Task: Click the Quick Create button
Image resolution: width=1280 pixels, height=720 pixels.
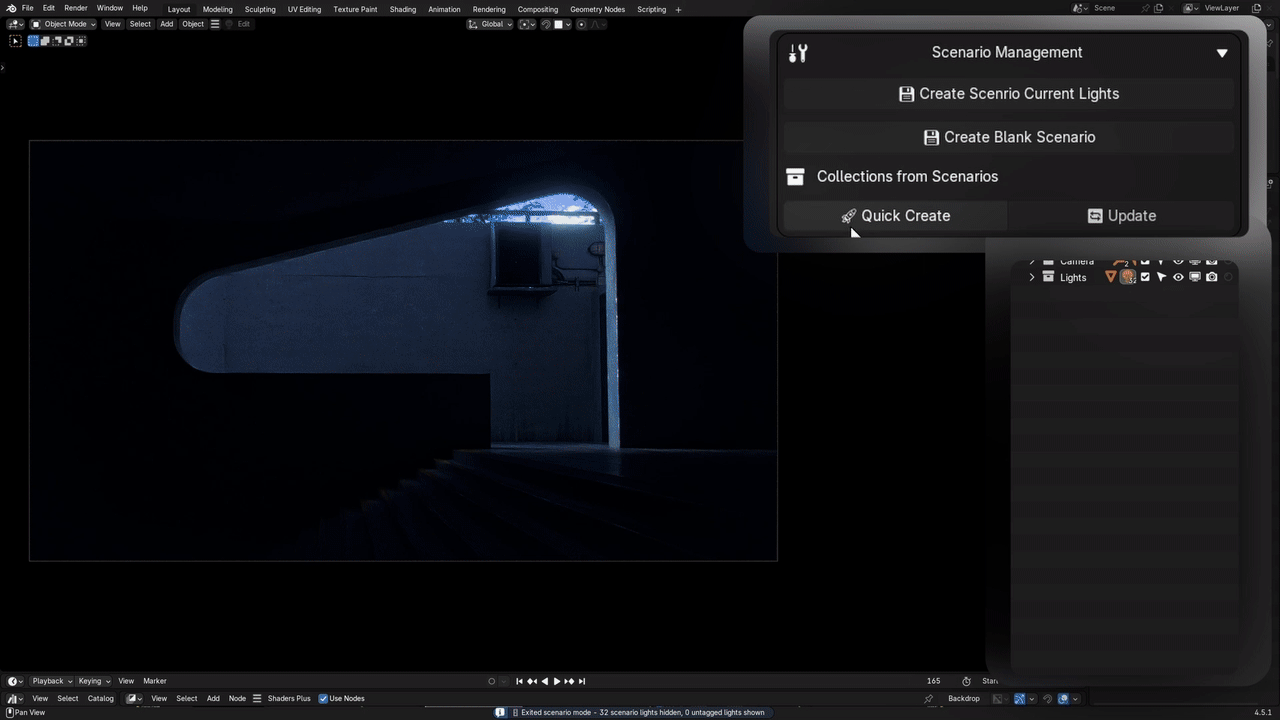Action: 895,216
